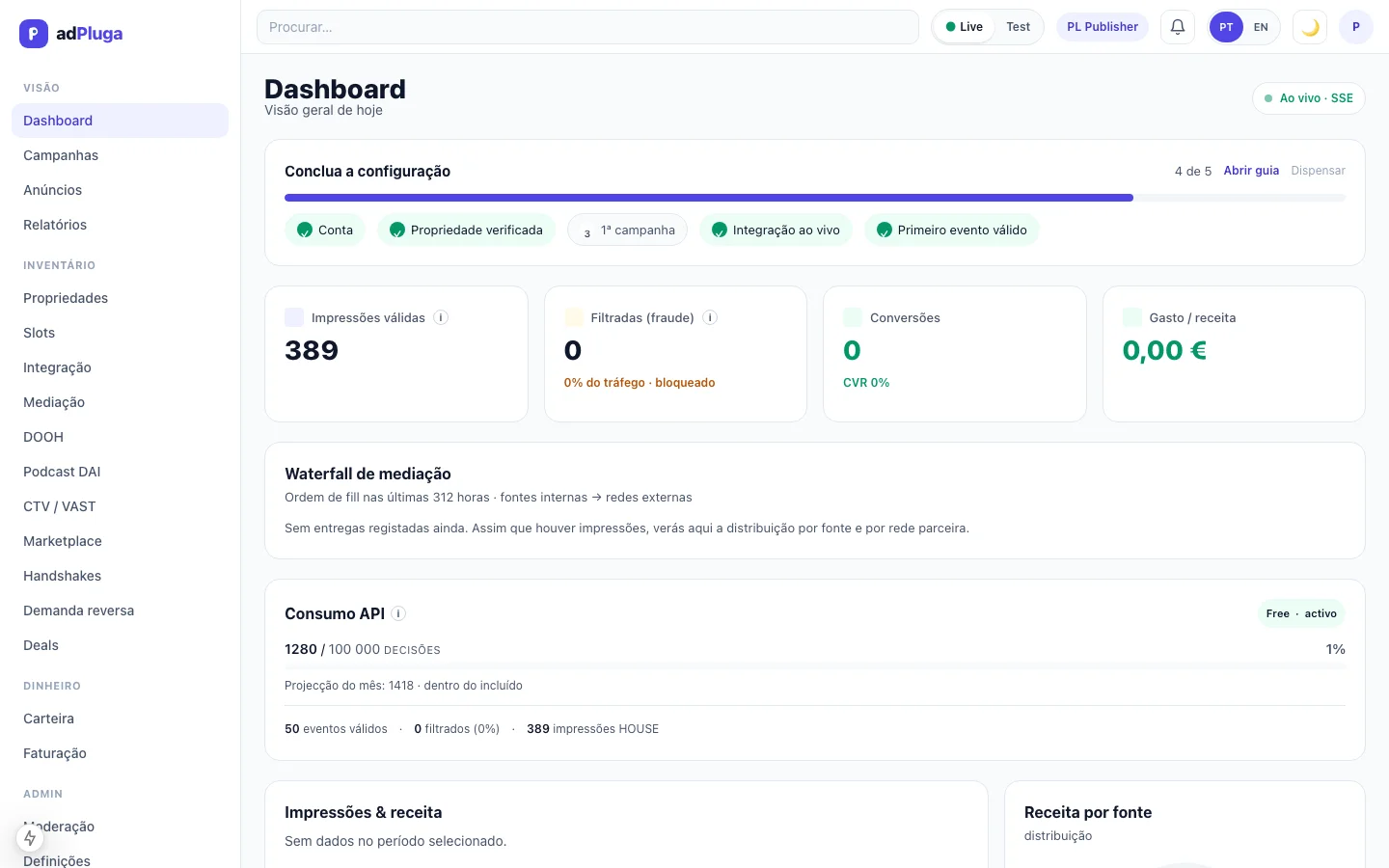This screenshot has height=868, width=1389.
Task: Open the notifications bell
Action: (x=1178, y=27)
